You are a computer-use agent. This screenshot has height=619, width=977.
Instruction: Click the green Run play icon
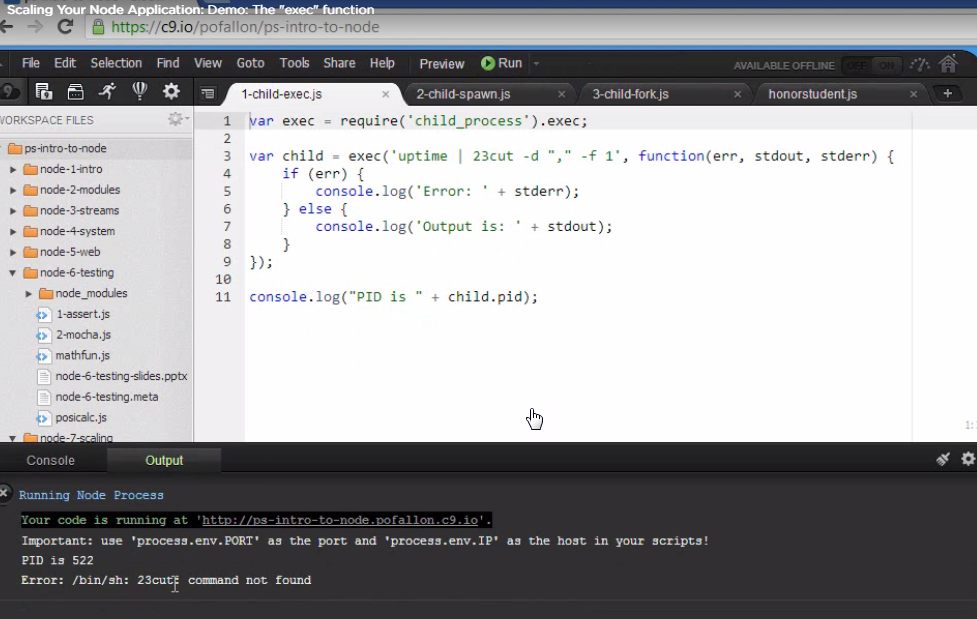(488, 63)
